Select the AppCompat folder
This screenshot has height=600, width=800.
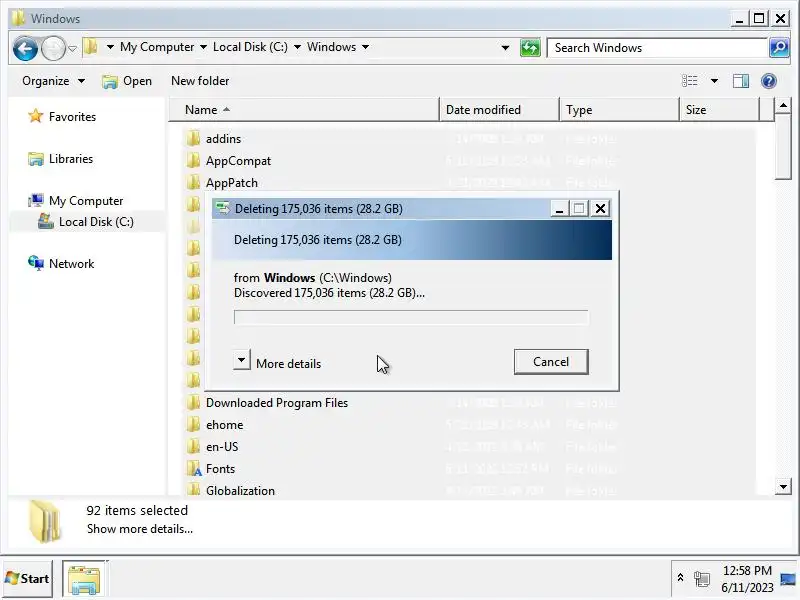click(x=238, y=161)
